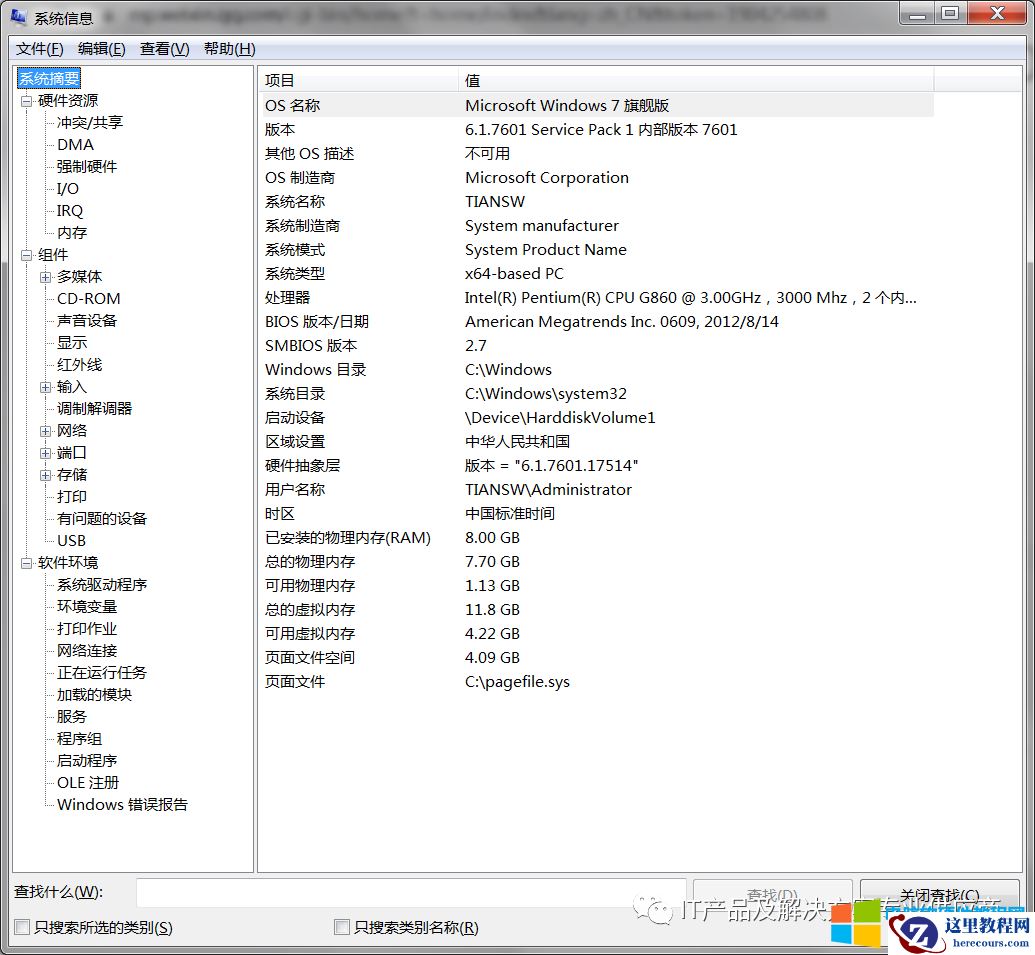Image resolution: width=1035 pixels, height=955 pixels.
Task: Select 冲突/共享 in the tree
Action: tap(90, 123)
